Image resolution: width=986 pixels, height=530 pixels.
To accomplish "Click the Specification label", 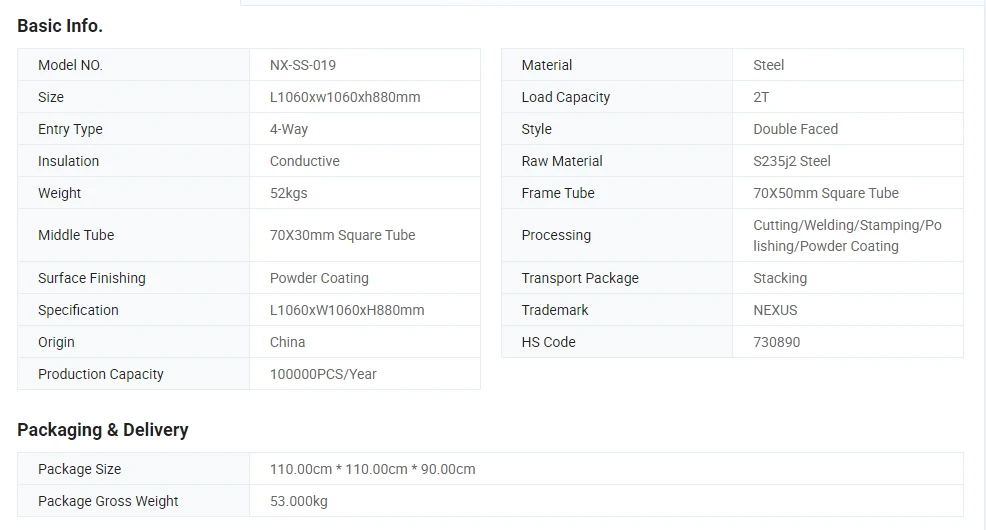I will tap(78, 311).
